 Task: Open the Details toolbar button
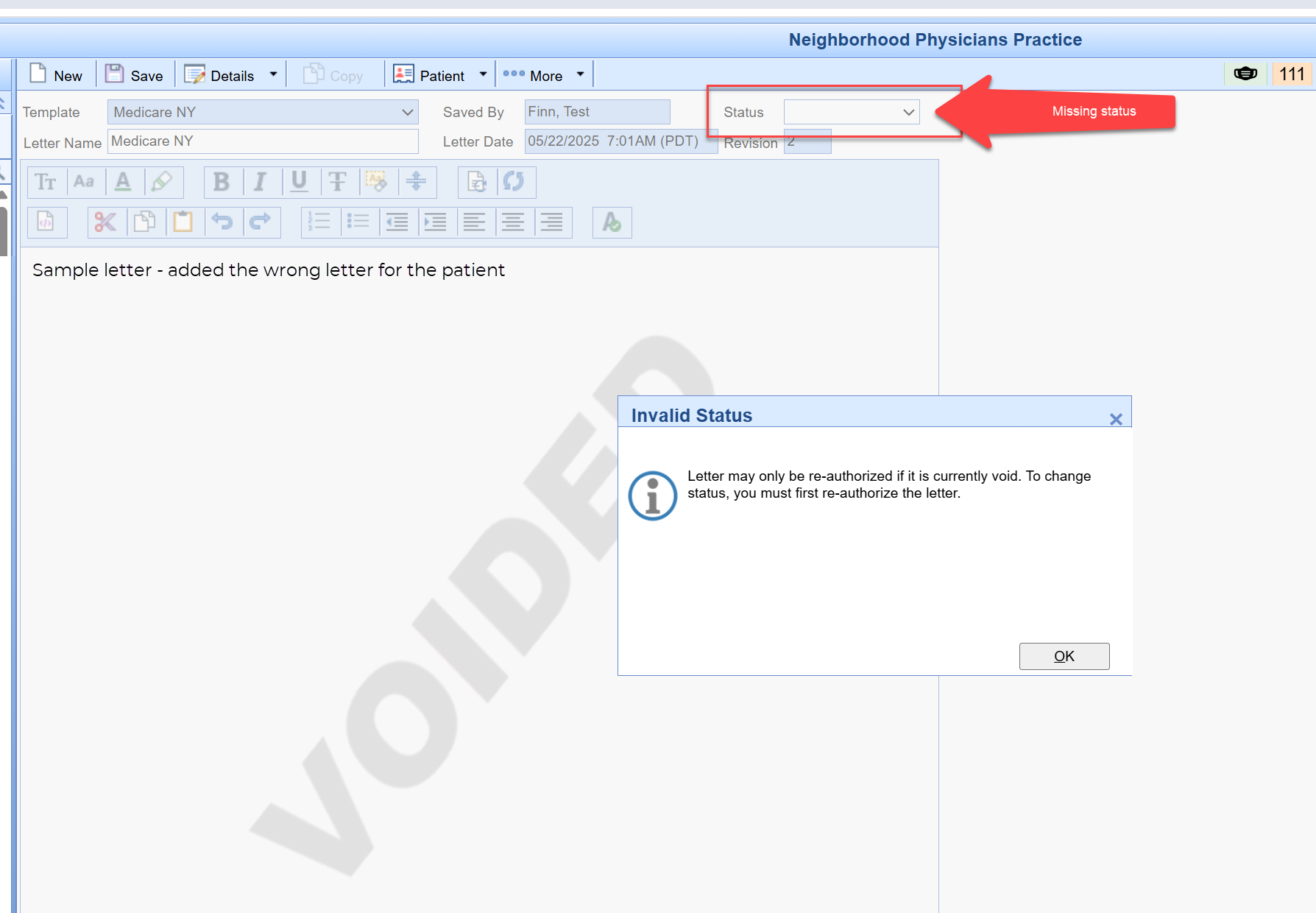tap(219, 75)
